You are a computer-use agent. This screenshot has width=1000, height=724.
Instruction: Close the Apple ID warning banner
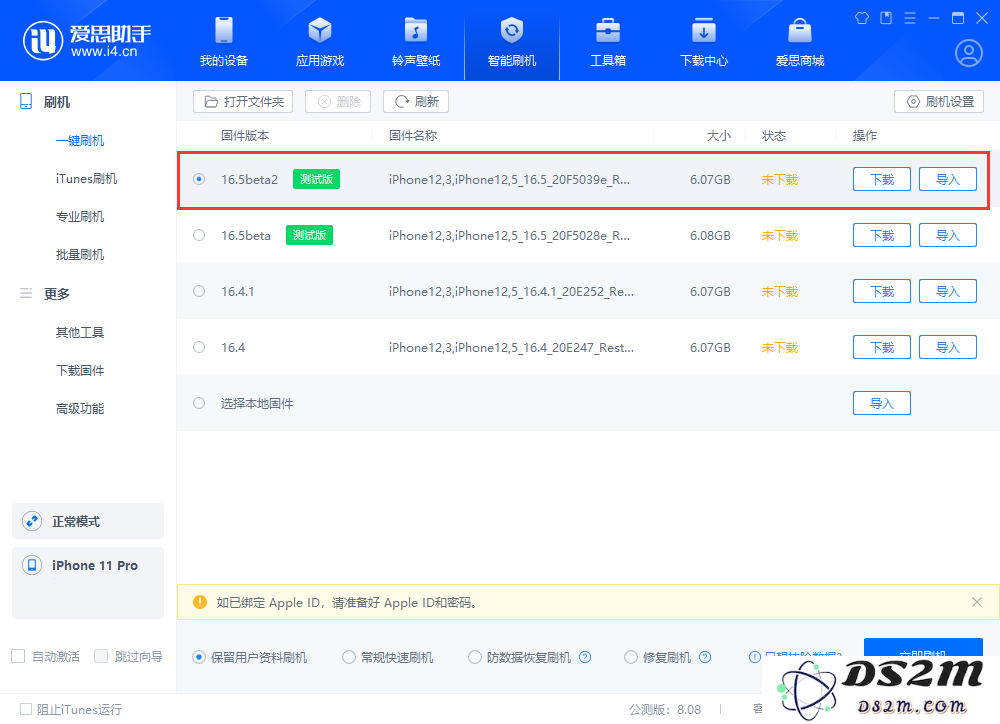(976, 602)
